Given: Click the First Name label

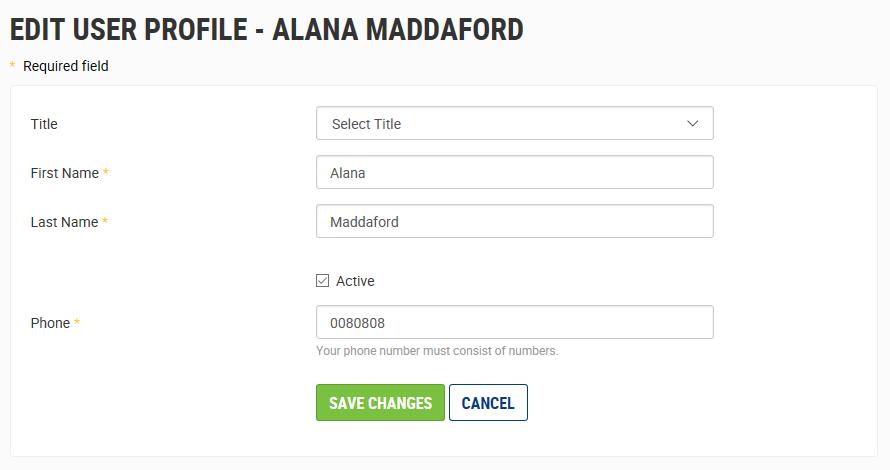Looking at the screenshot, I should pos(65,173).
